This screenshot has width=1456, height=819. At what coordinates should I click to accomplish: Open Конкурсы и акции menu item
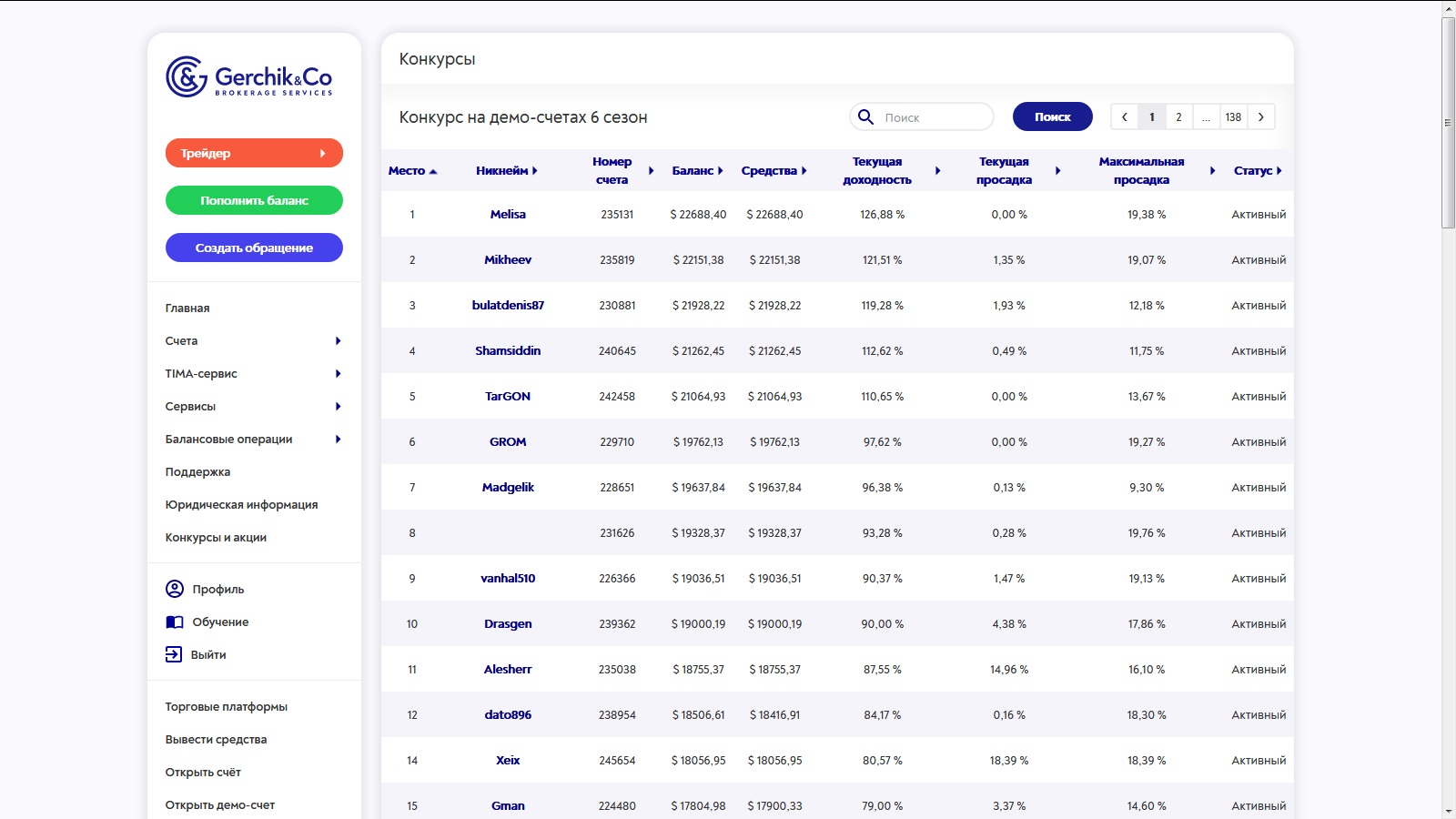(216, 538)
